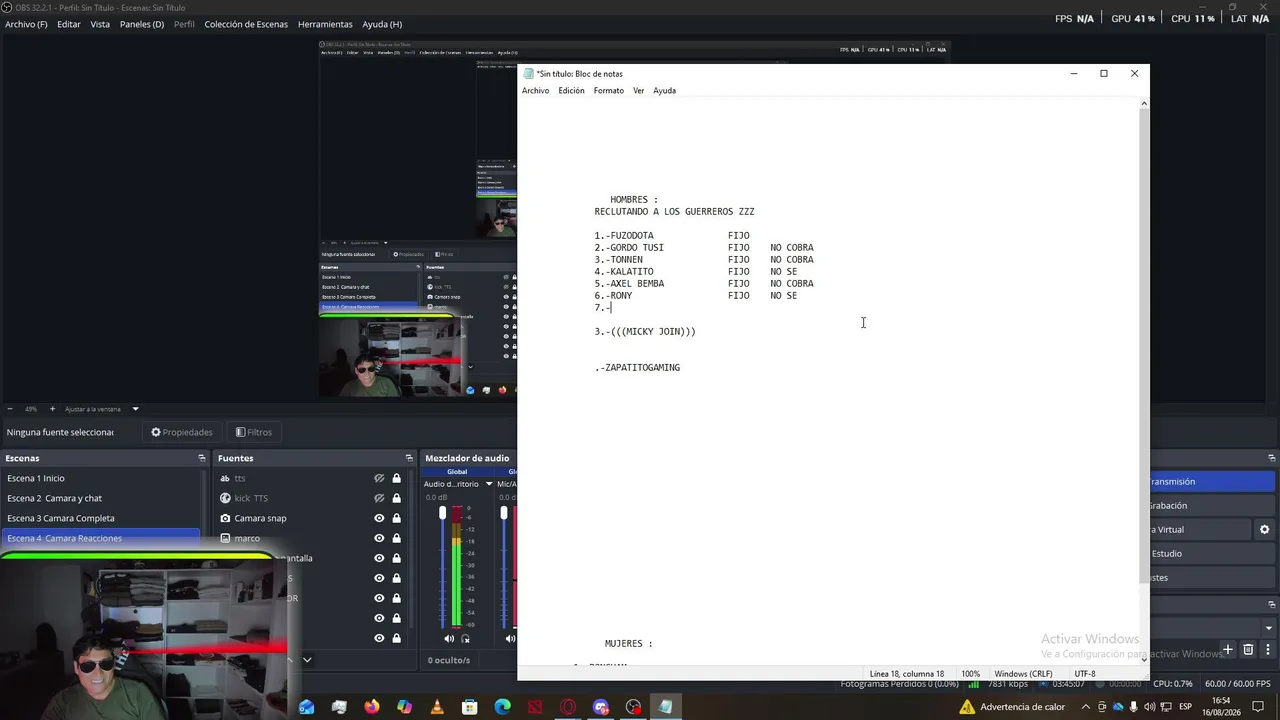Toggle monitoring headphone icon for desktop audio
Screen dimensions: 1280x720
point(465,638)
